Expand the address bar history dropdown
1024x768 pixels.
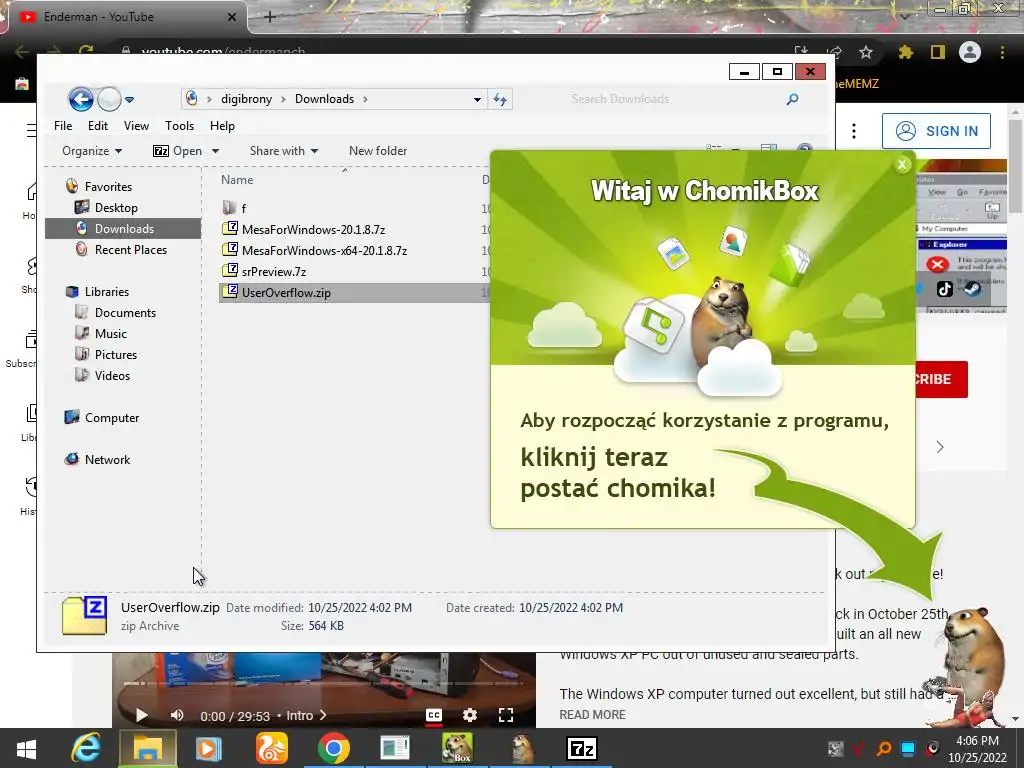(477, 99)
